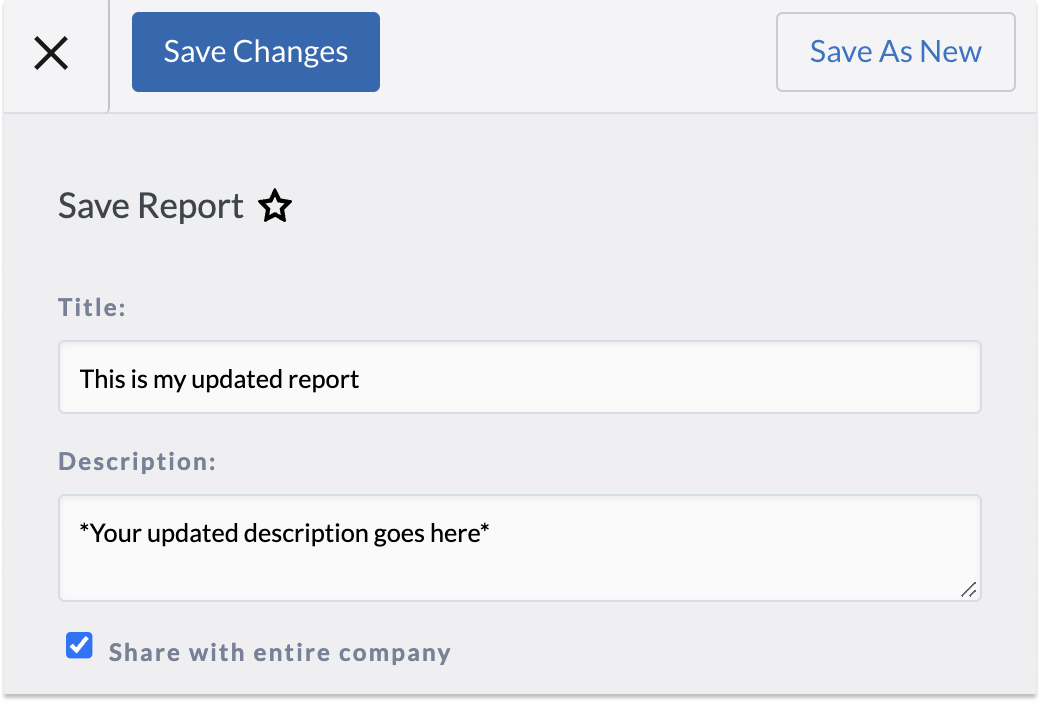Image resolution: width=1040 pixels, height=702 pixels.
Task: Click the close X in the top left corner
Action: (52, 53)
